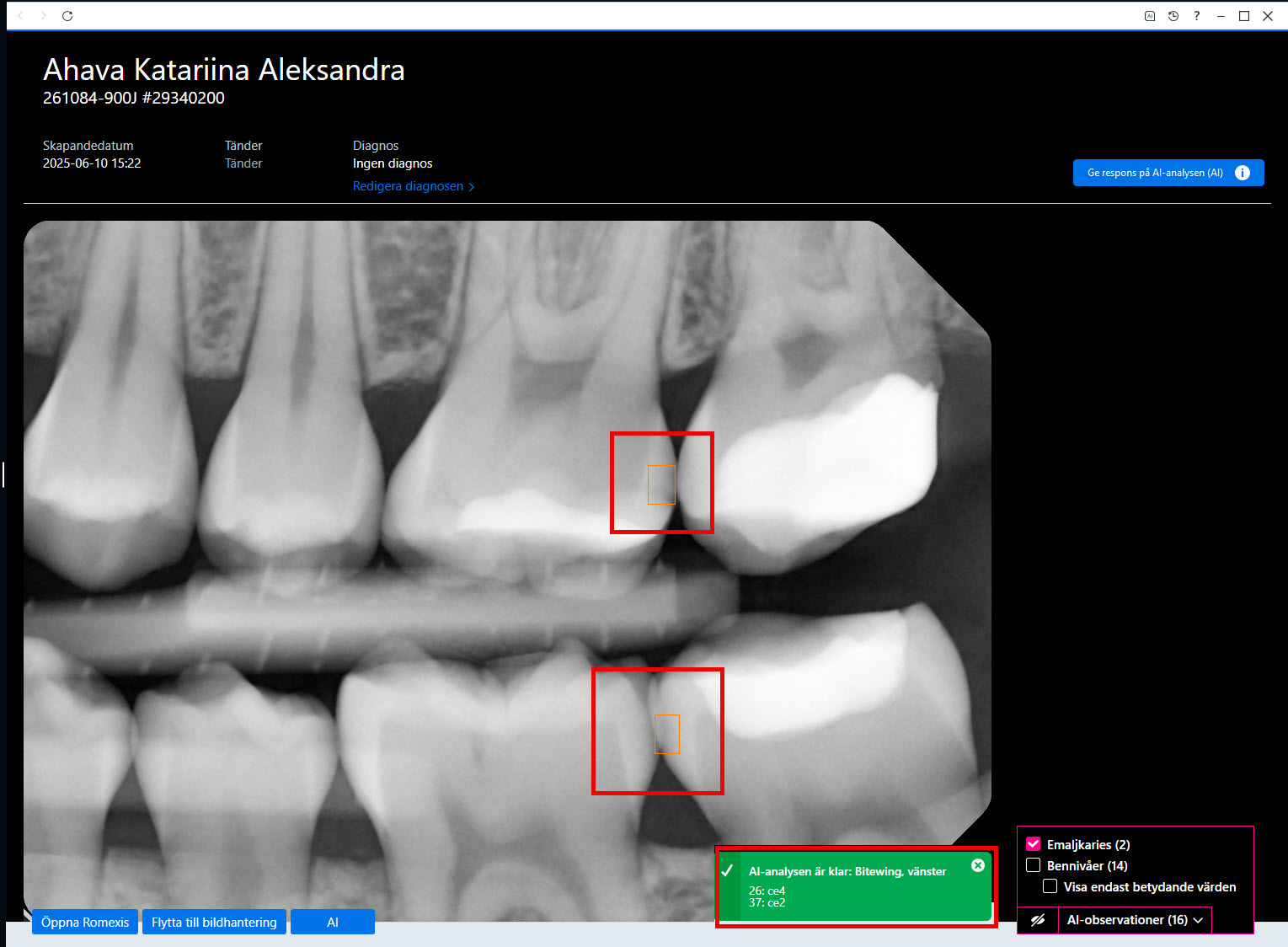Screen dimensions: 1288x947
Task: Click the chevron beside Redigera diagnosen
Action: pos(472,187)
